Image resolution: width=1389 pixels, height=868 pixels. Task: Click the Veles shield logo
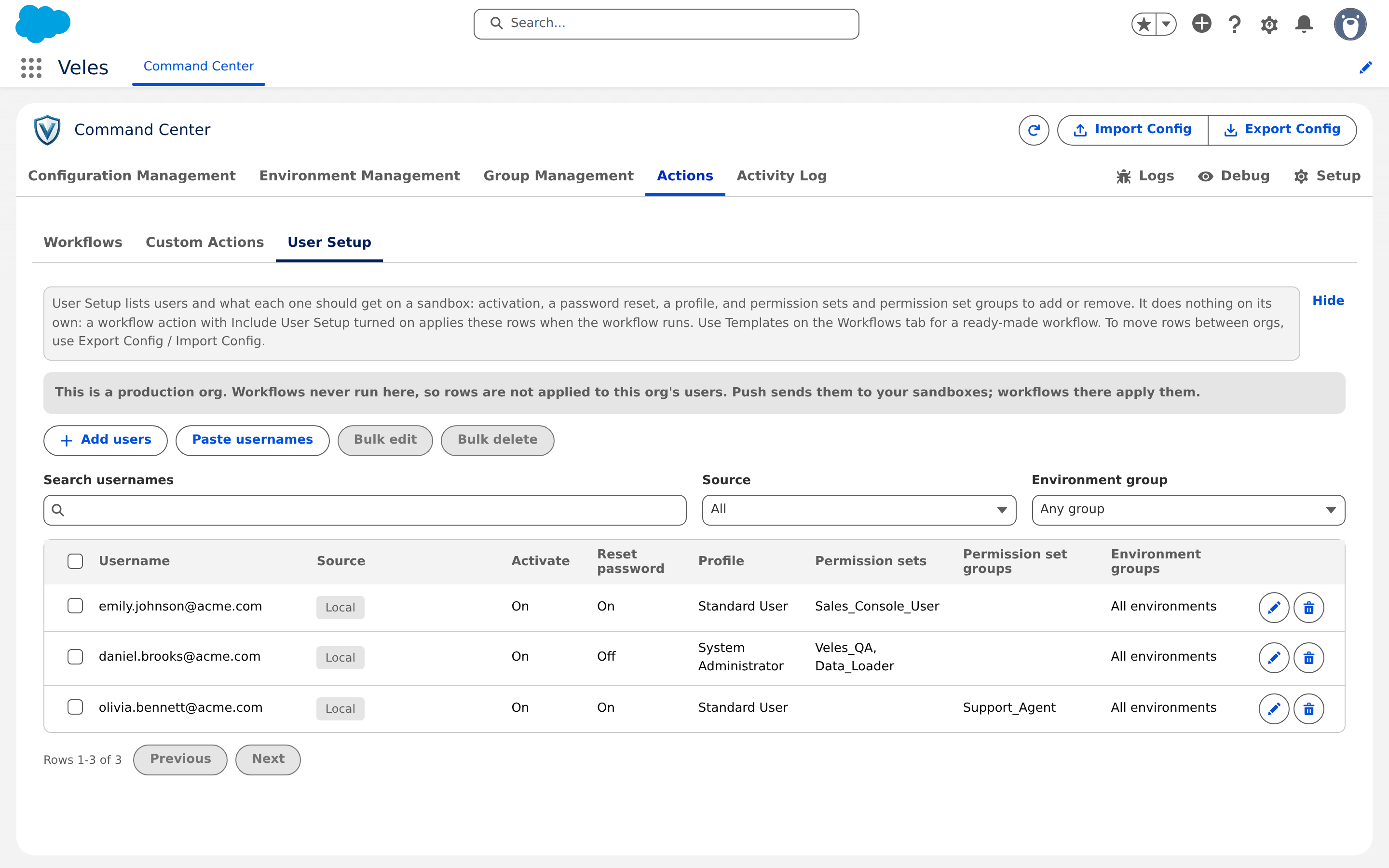coord(47,130)
